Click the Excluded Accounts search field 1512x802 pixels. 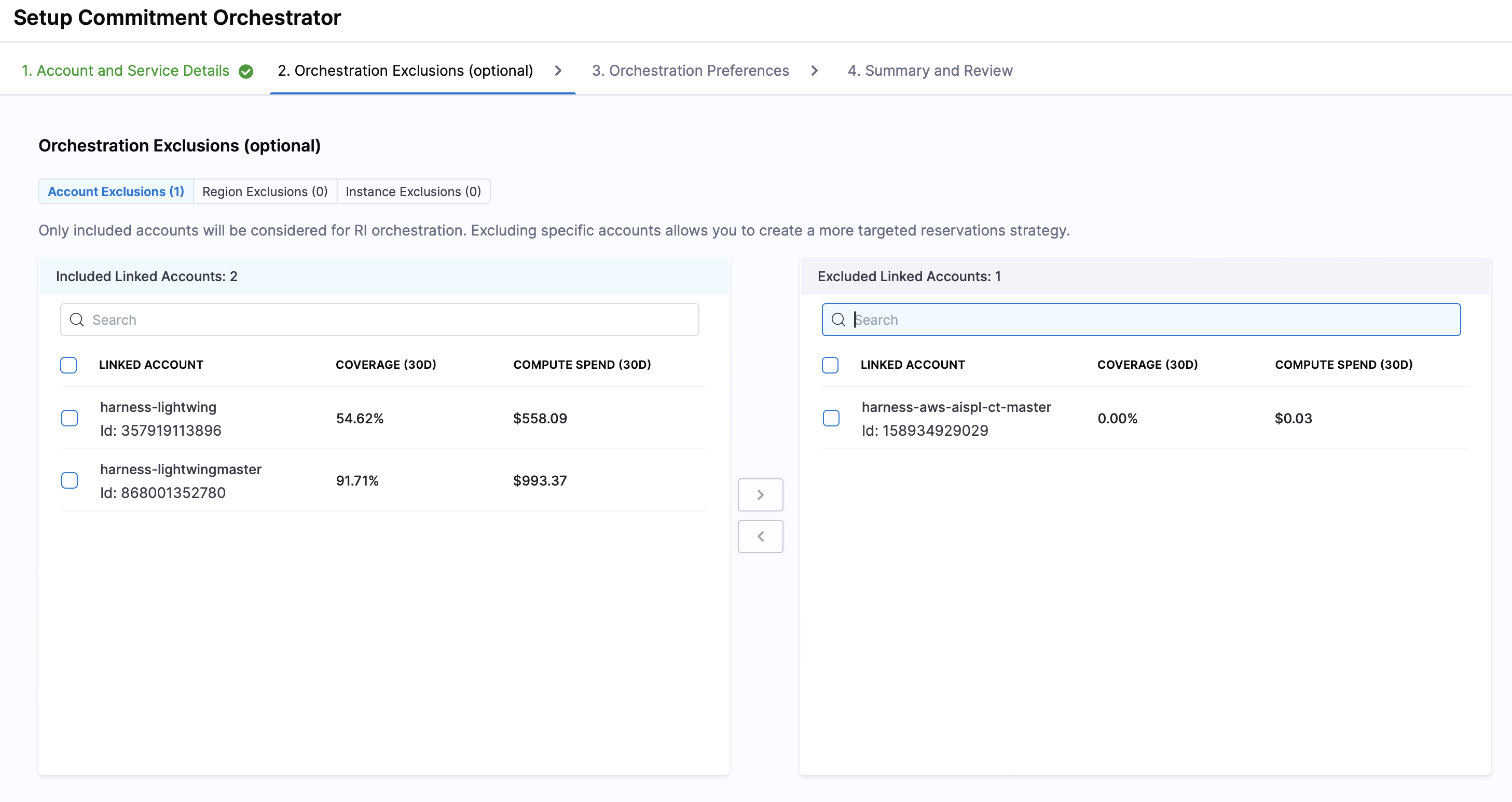pos(1150,320)
